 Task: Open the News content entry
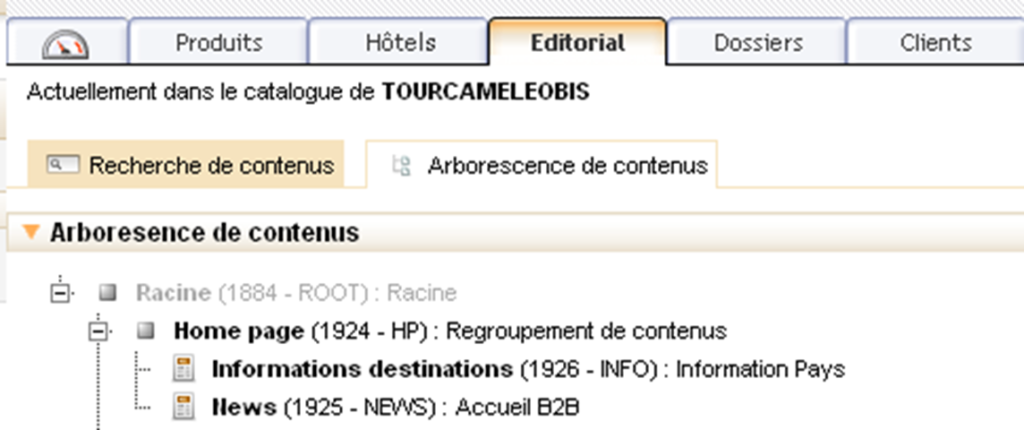[244, 407]
